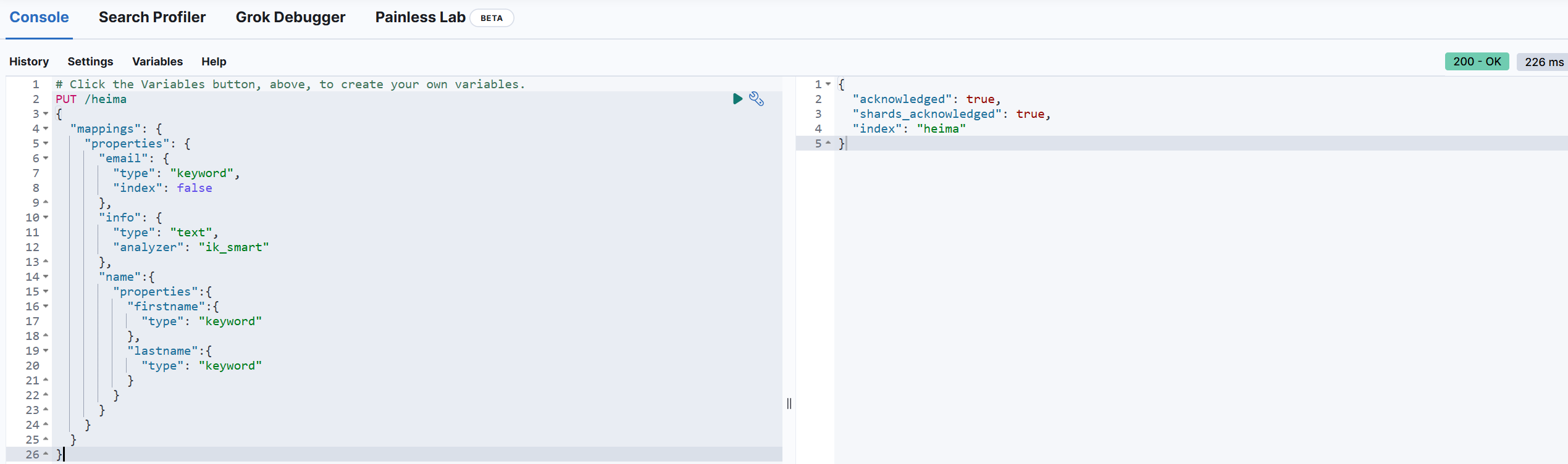The width and height of the screenshot is (1568, 464).
Task: Switch to the Search Profiler tab
Action: pyautogui.click(x=152, y=17)
